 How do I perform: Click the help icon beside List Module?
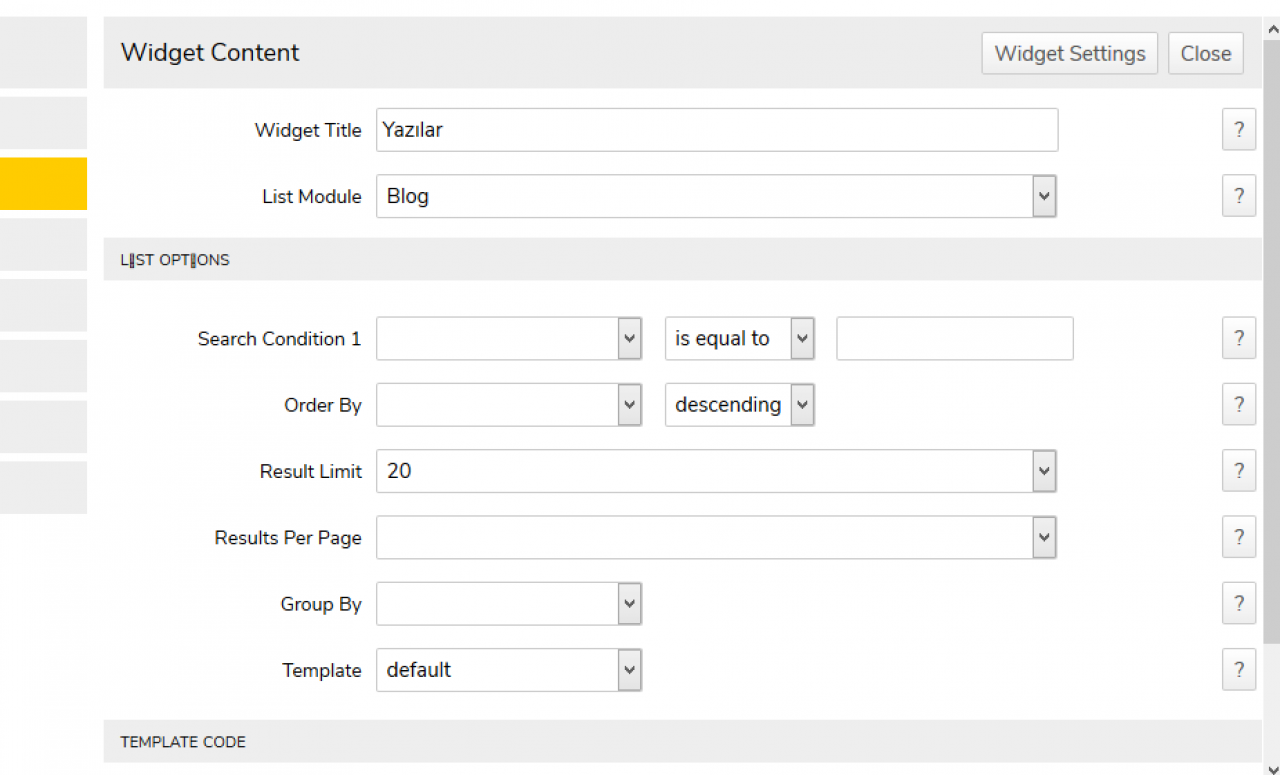coord(1238,196)
